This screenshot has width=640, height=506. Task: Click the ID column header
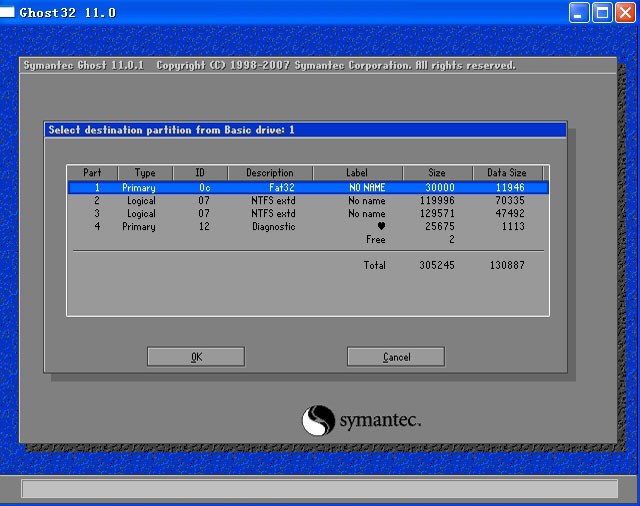click(x=200, y=173)
